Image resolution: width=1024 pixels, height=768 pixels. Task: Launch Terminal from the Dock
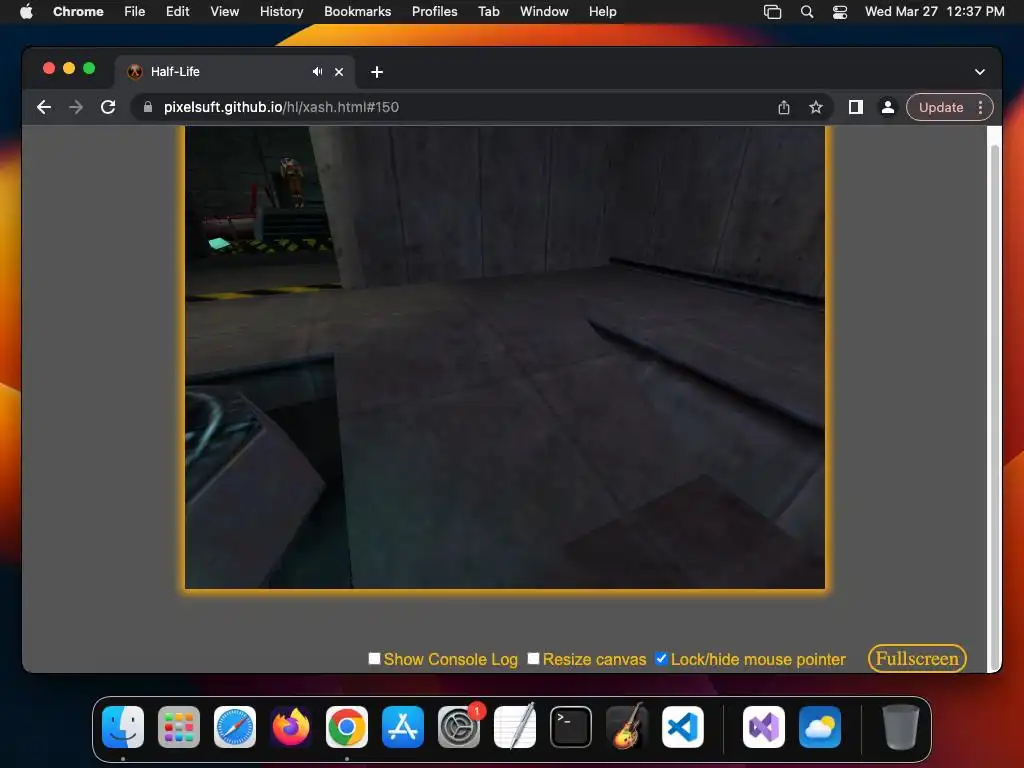[x=571, y=726]
